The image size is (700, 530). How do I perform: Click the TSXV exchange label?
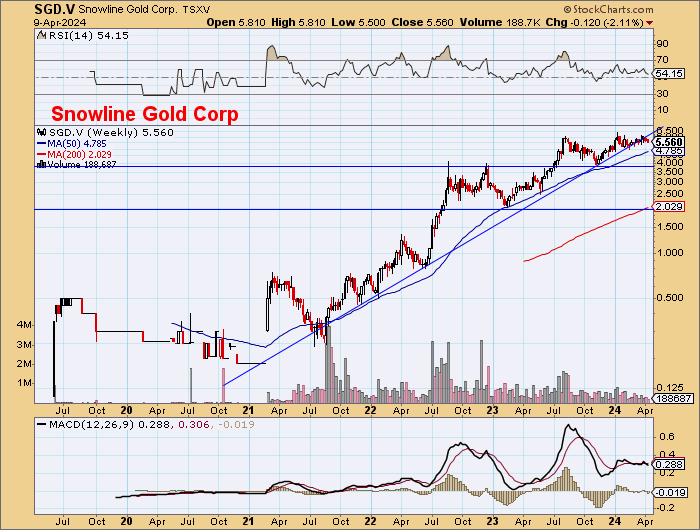point(196,9)
